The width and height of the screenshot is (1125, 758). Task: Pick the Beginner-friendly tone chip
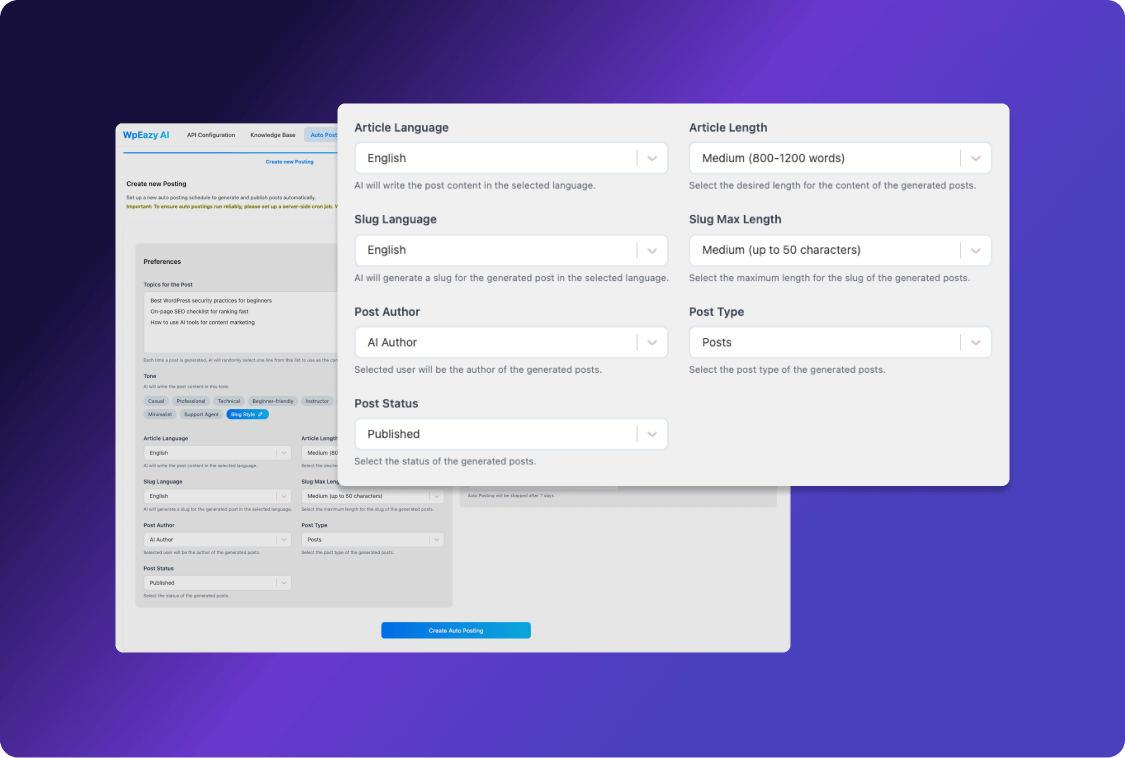(x=272, y=401)
